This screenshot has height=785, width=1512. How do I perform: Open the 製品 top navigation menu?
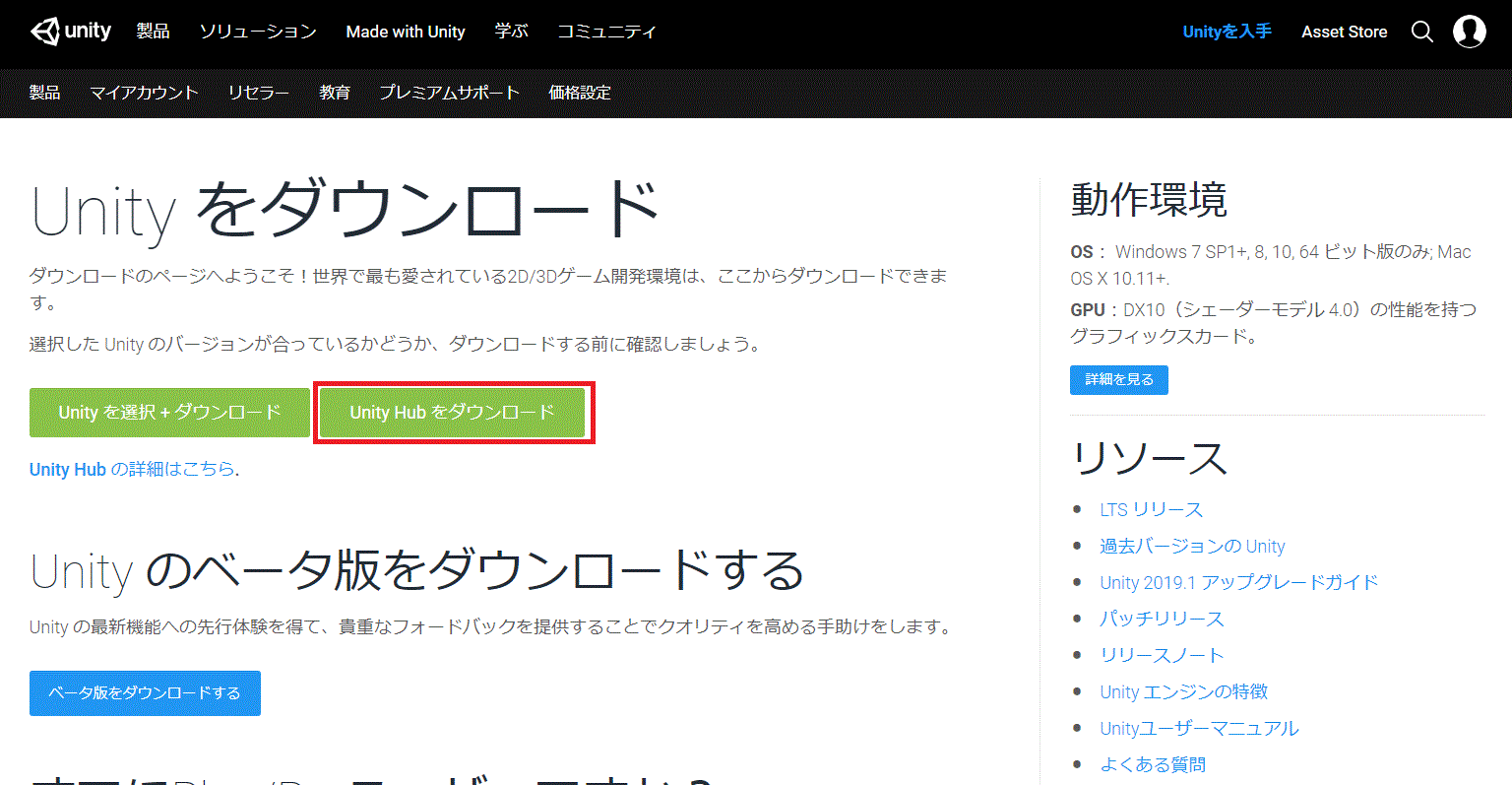coord(153,32)
